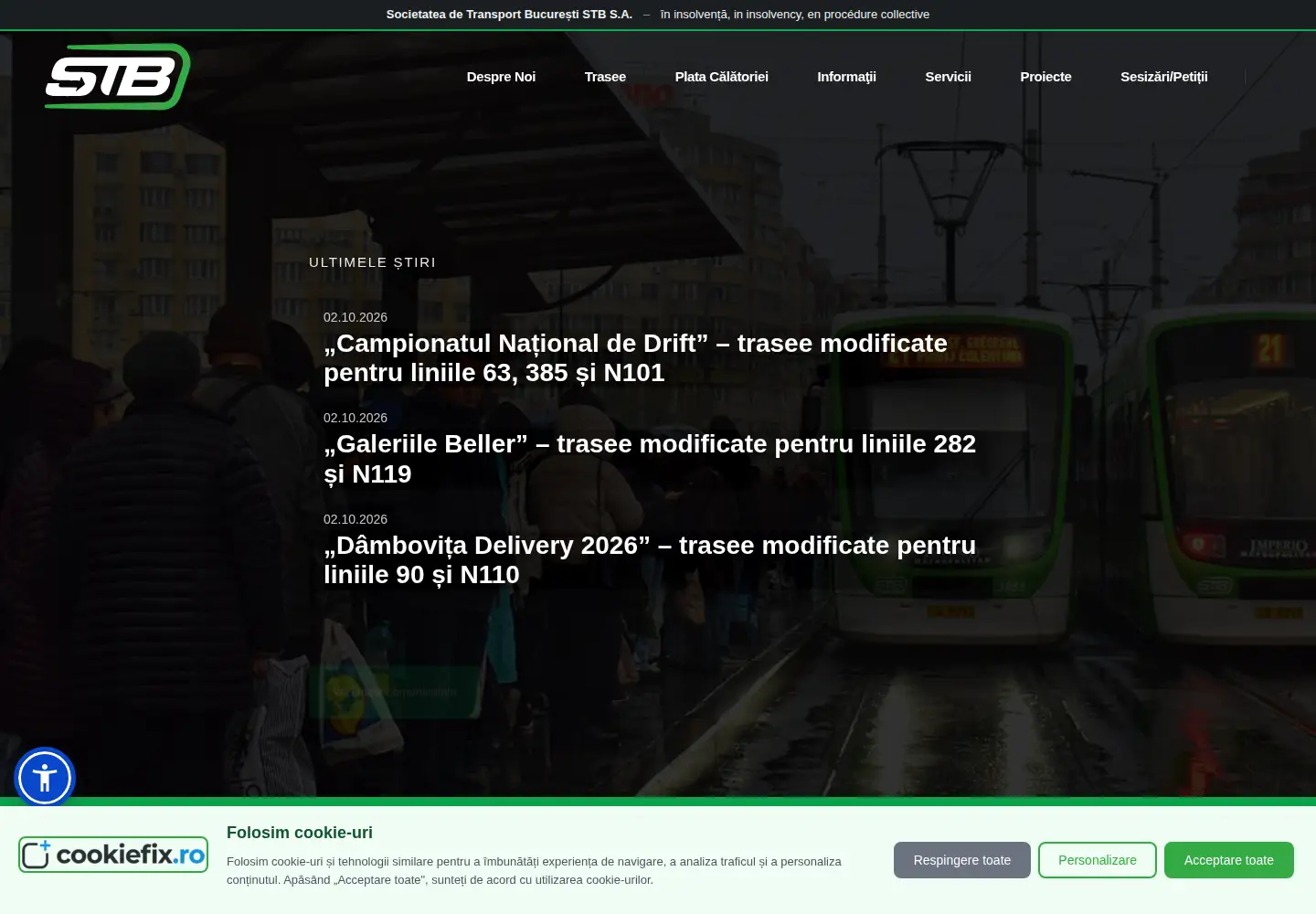1316x914 pixels.
Task: Open the Trasee menu item
Action: 605,77
